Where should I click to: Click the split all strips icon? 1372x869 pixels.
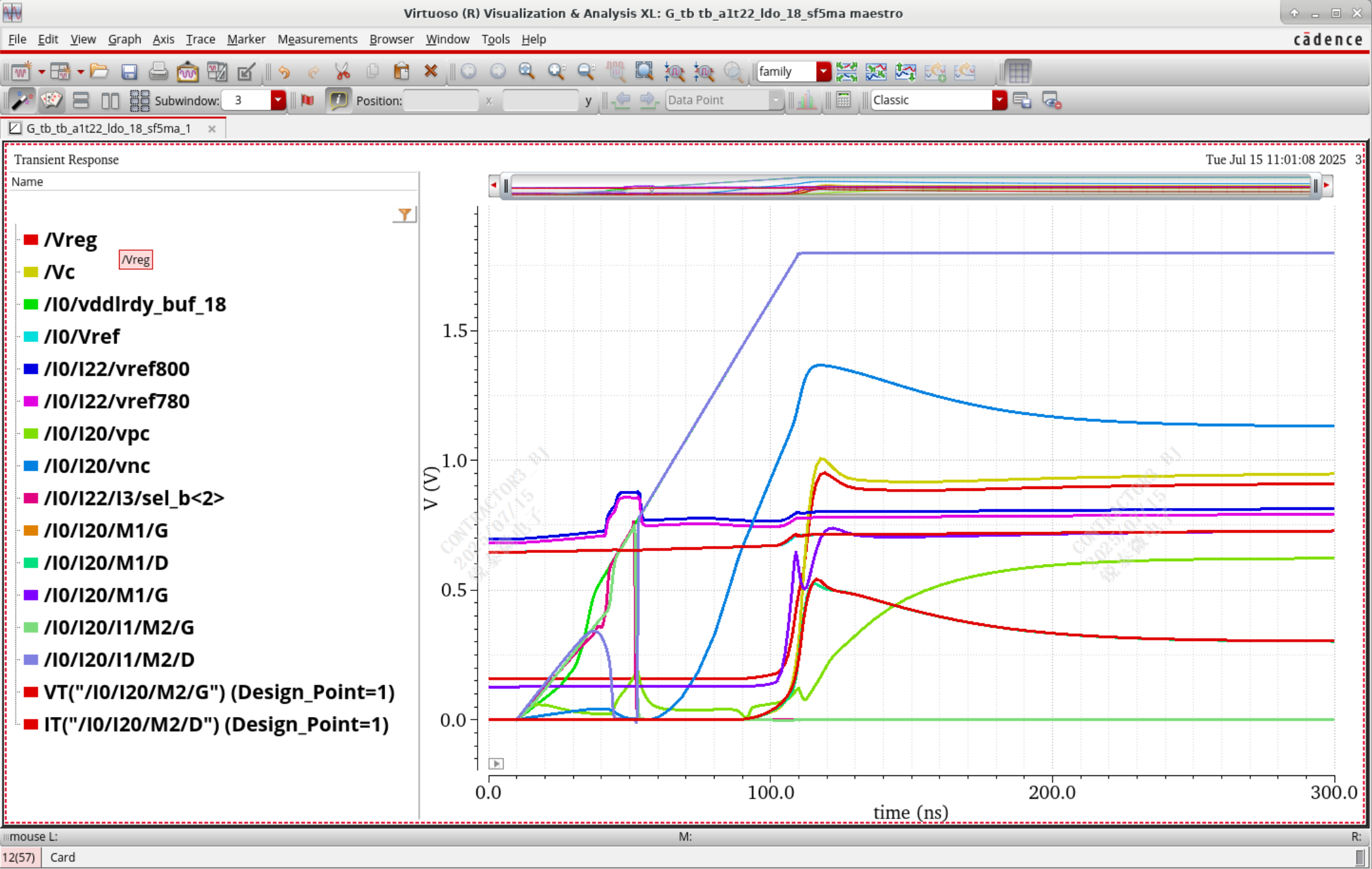point(846,72)
